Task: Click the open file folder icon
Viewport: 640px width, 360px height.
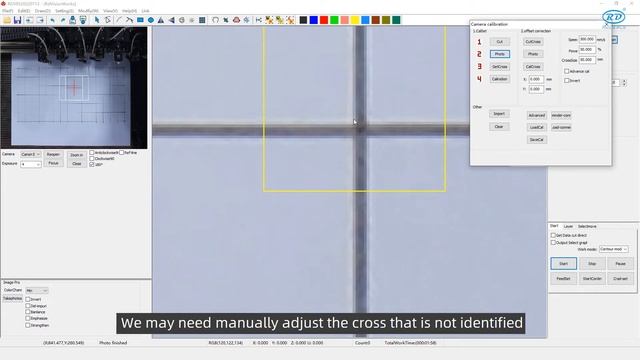Action: coord(7,20)
